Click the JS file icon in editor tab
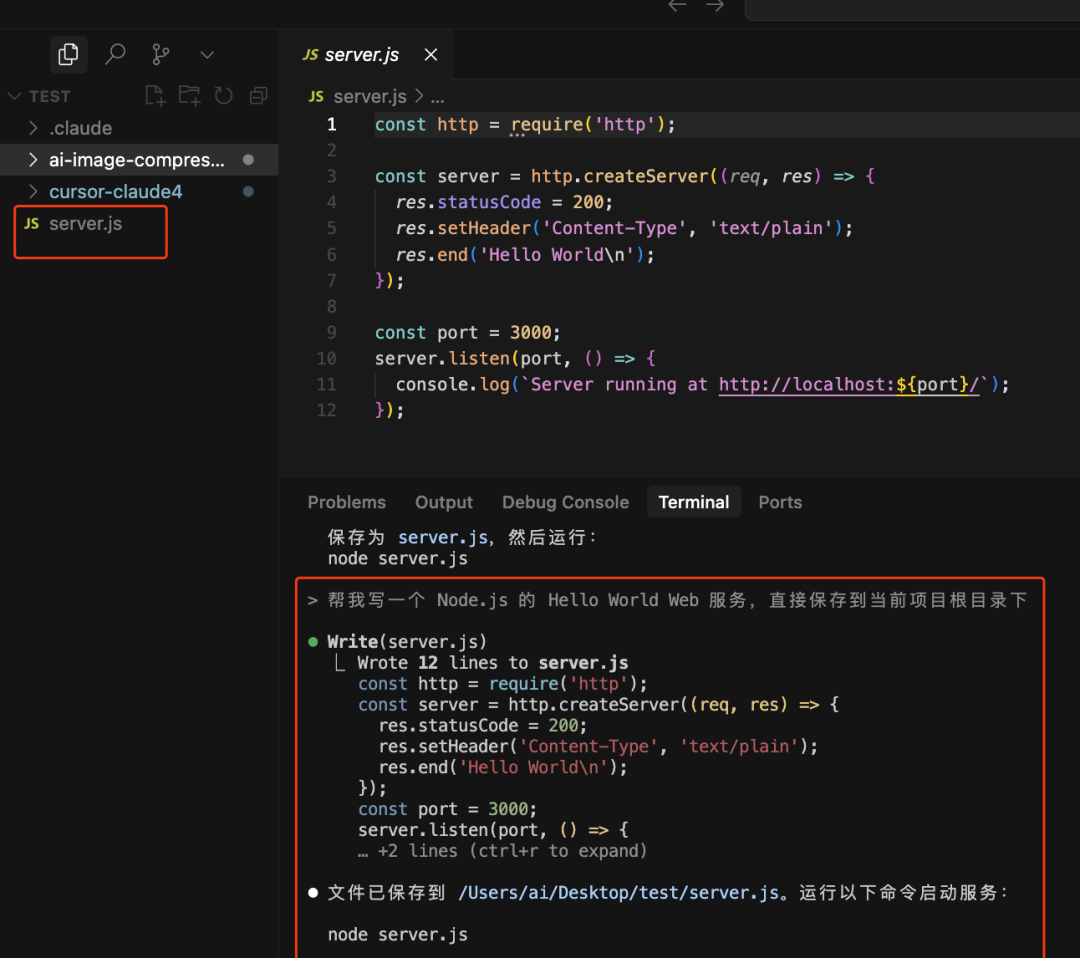 coord(311,54)
